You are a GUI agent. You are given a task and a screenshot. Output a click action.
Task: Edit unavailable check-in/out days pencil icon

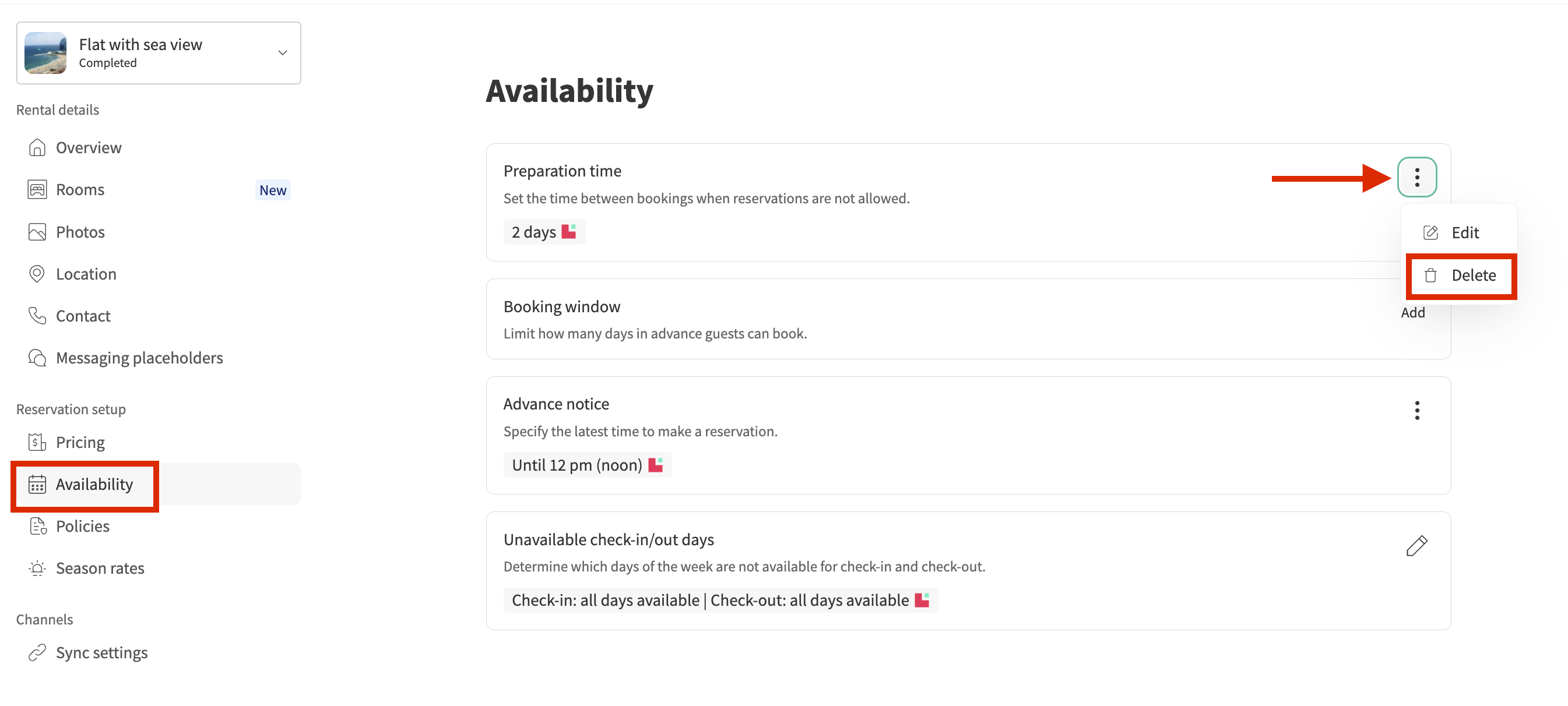[1416, 545]
